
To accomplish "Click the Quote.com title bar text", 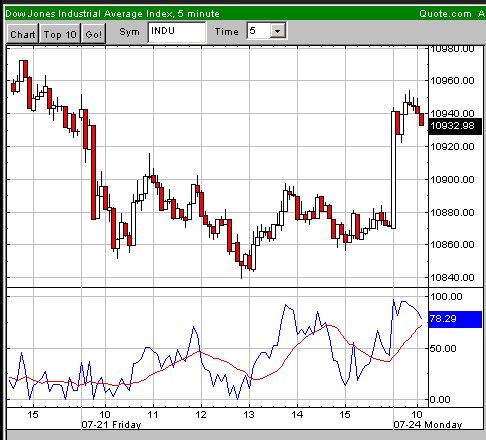I will (445, 14).
